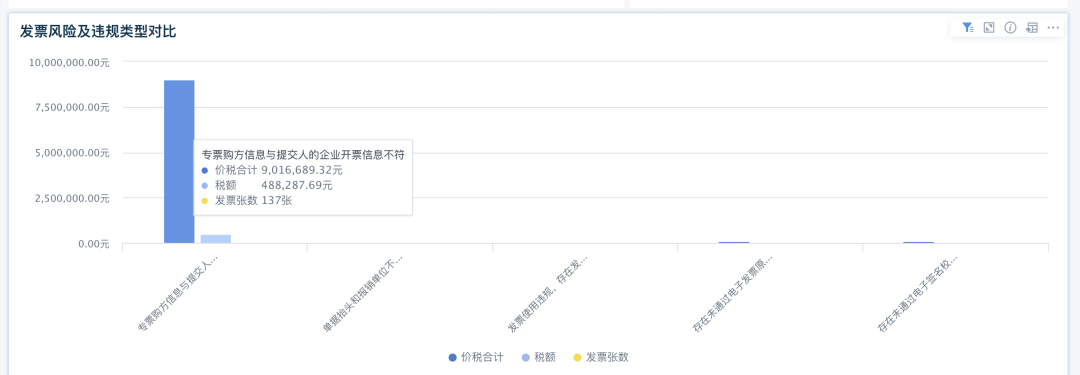The width and height of the screenshot is (1080, 375).
Task: Click the yellow 发票张数 legend dot
Action: point(579,357)
